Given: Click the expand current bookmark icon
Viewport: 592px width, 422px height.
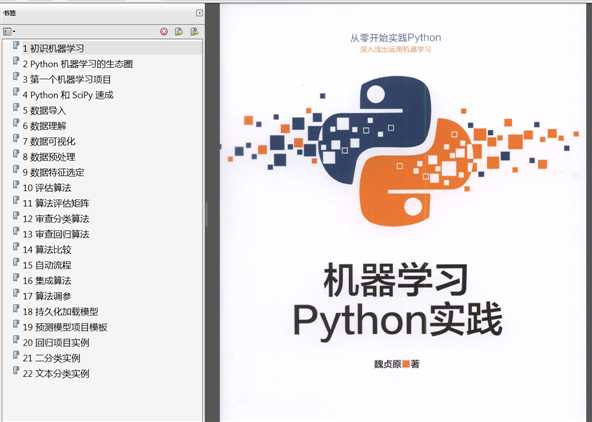Looking at the screenshot, I should coord(194,31).
